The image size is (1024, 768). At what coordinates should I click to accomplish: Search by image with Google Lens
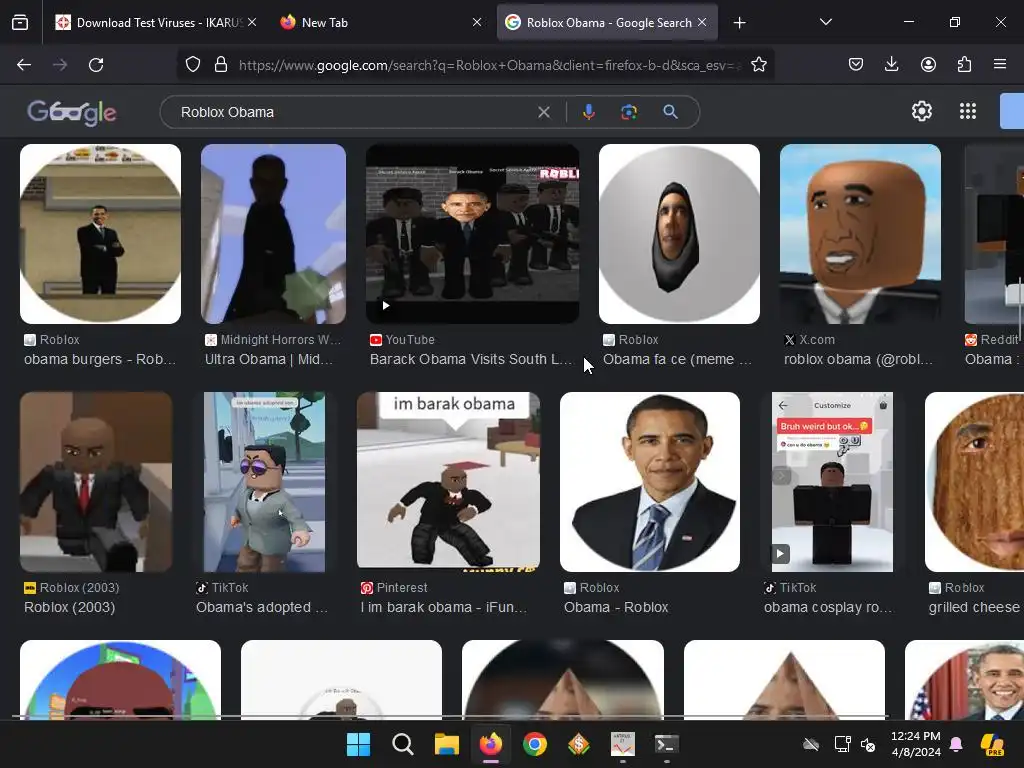pyautogui.click(x=629, y=112)
